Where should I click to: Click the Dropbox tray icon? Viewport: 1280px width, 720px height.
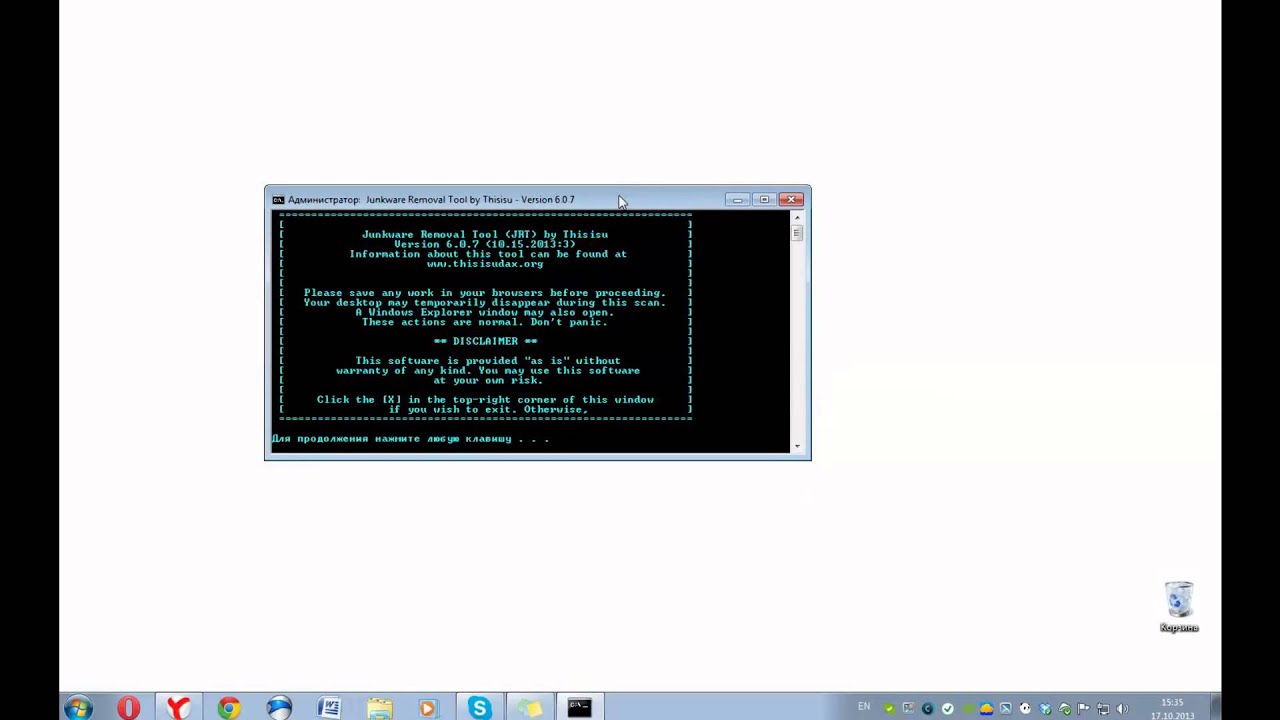click(1045, 709)
